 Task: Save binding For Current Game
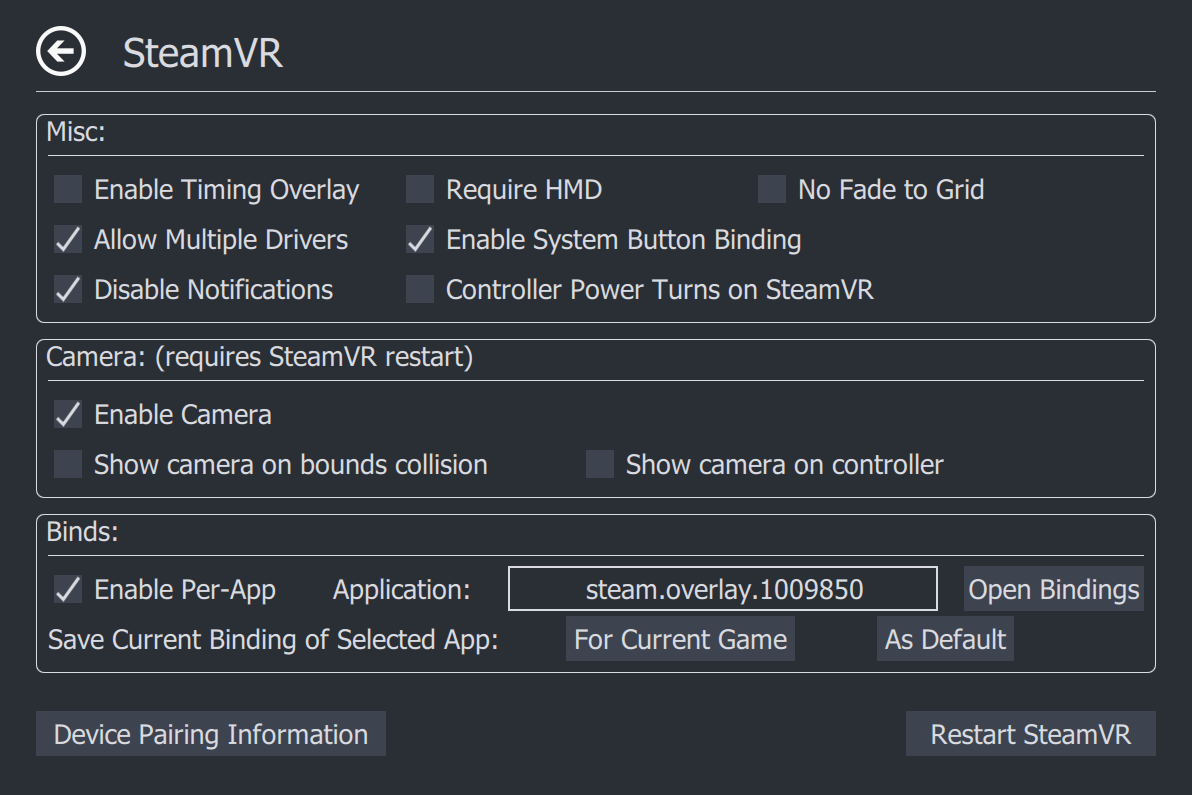pos(680,639)
